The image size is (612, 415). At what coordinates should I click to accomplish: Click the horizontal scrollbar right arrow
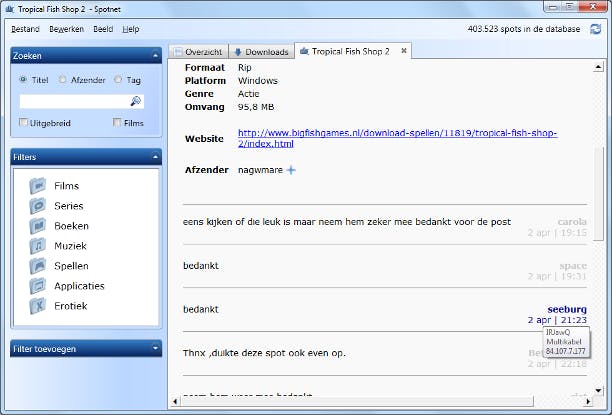tap(588, 401)
